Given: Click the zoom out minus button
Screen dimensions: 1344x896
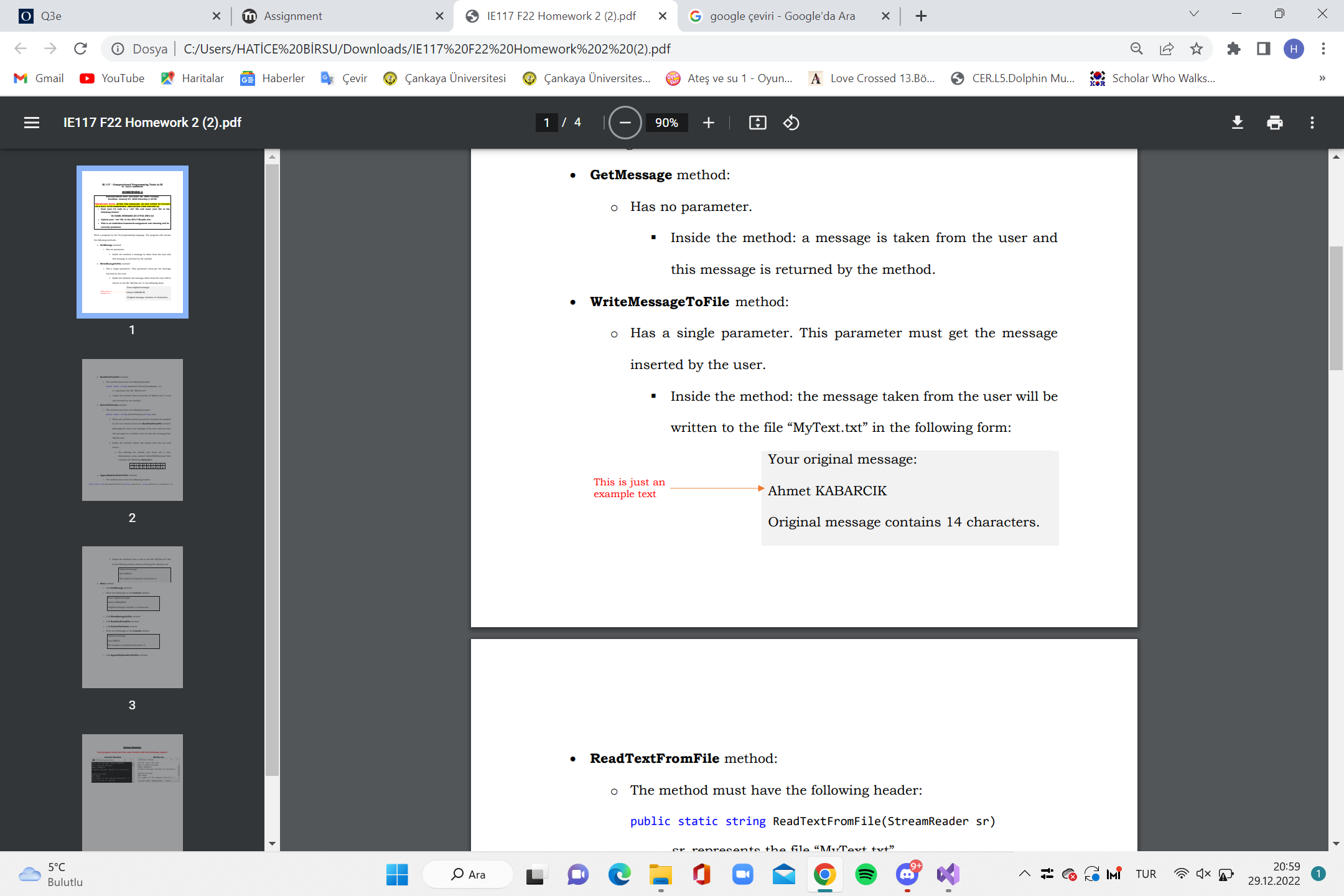Looking at the screenshot, I should 625,123.
